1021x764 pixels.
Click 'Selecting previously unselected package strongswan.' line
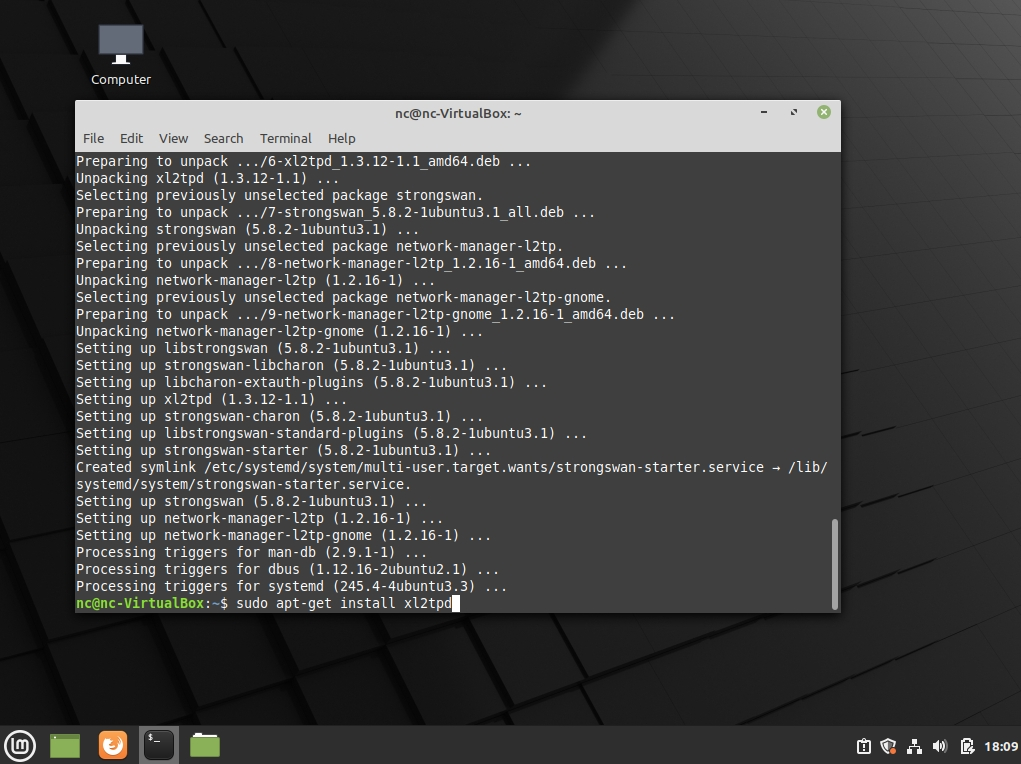coord(279,195)
